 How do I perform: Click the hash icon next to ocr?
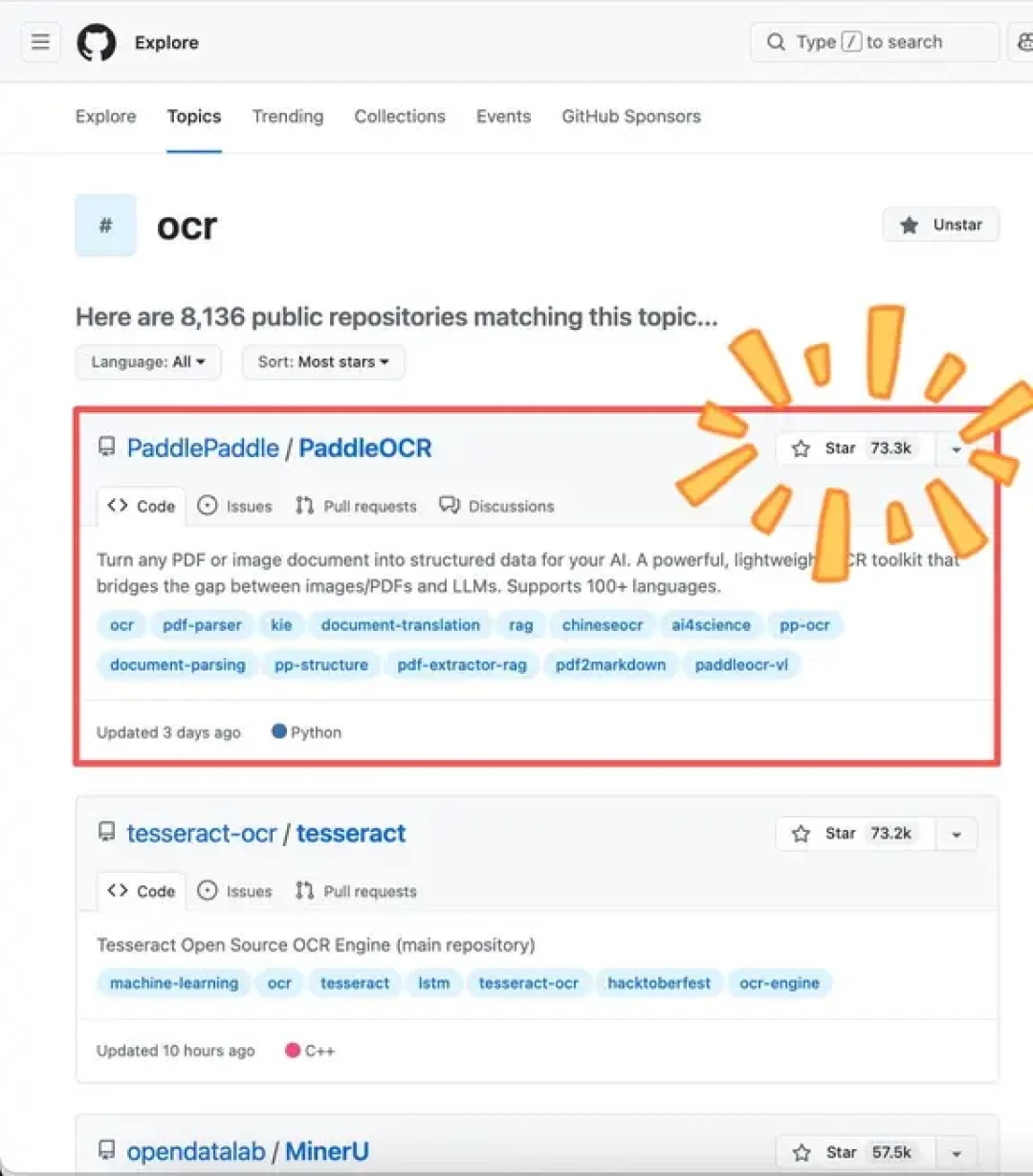[106, 225]
